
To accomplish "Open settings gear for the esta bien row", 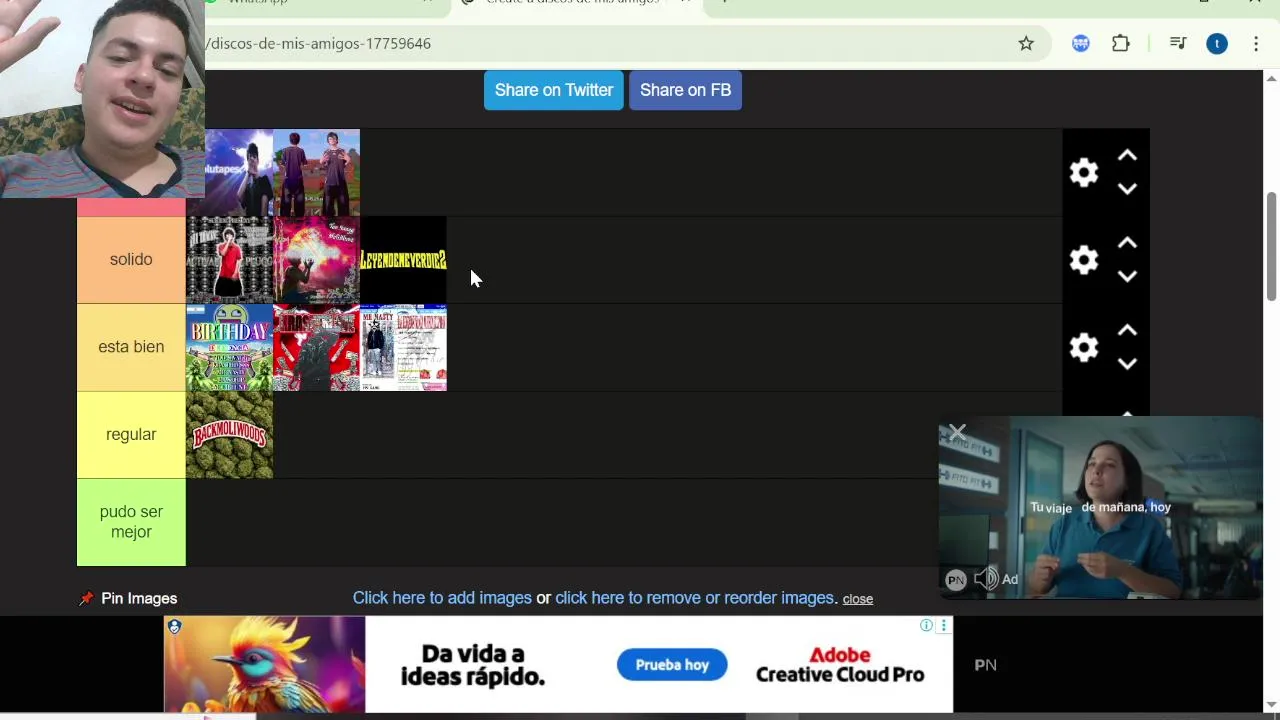I will coord(1084,347).
